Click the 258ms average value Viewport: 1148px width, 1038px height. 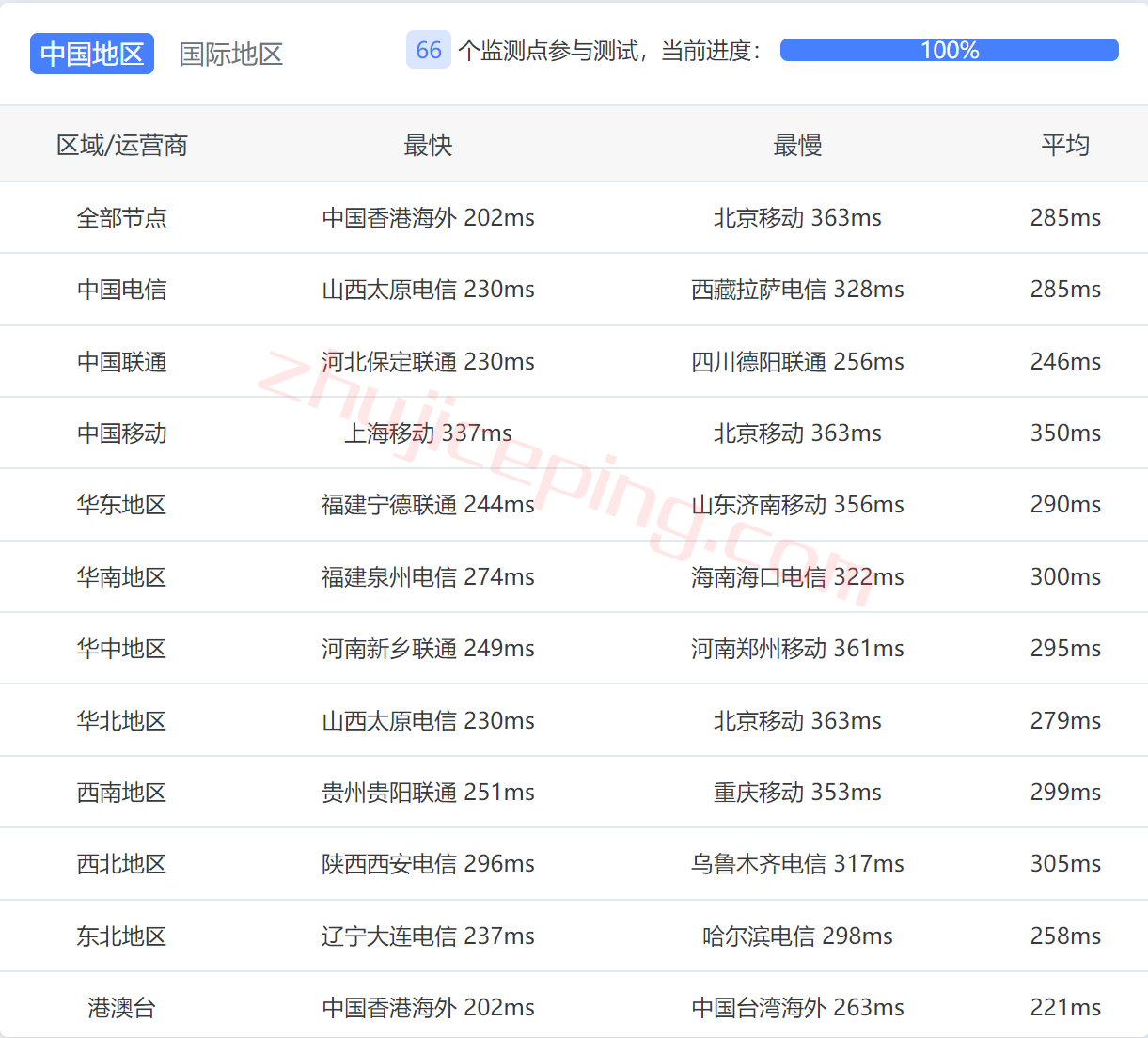point(1065,936)
